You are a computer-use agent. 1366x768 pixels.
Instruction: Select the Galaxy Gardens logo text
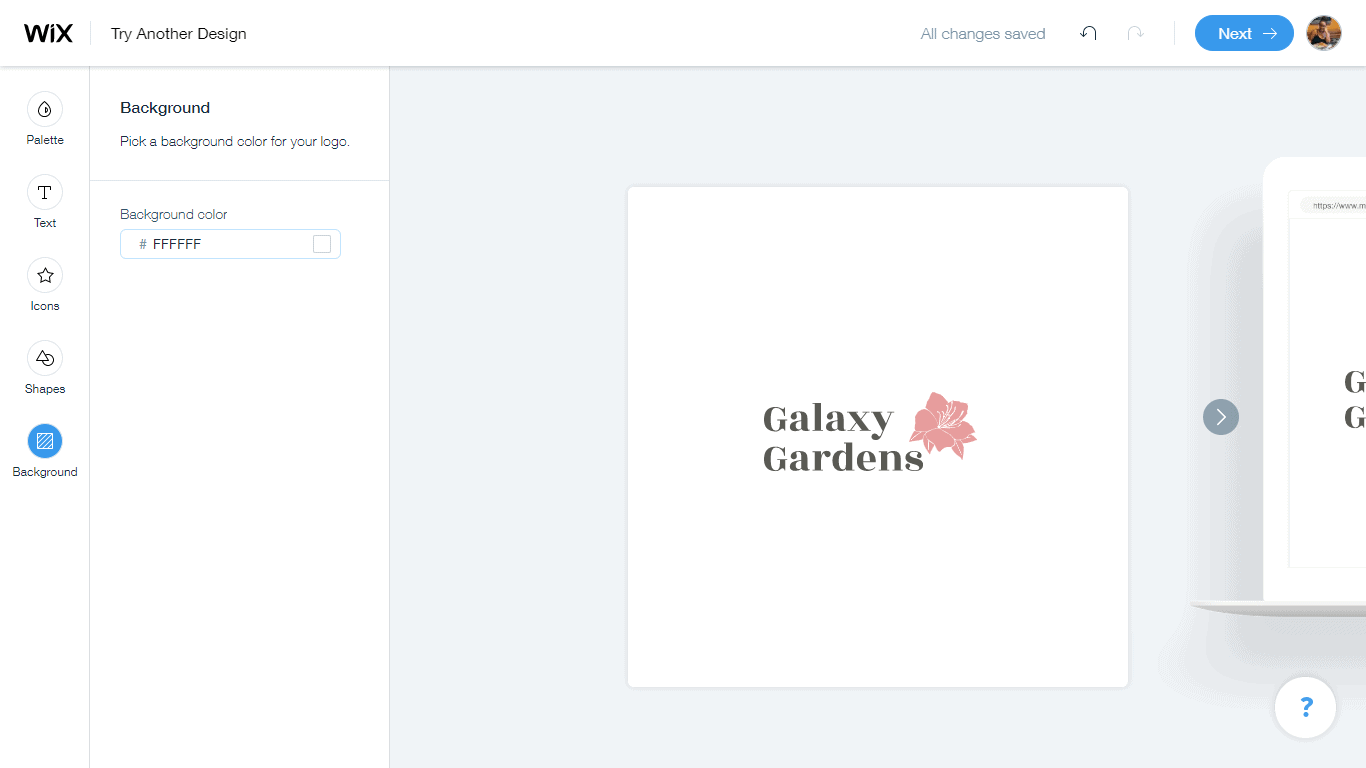(843, 438)
